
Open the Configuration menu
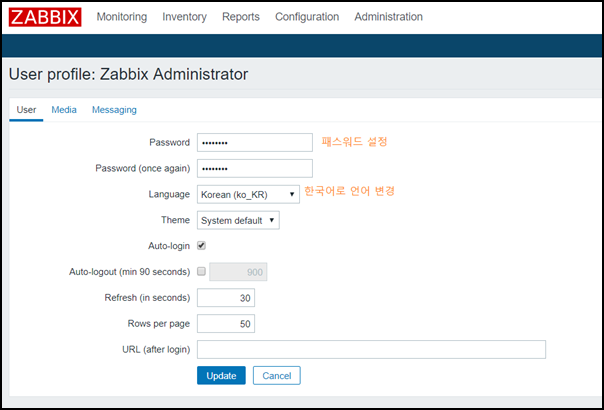point(307,17)
